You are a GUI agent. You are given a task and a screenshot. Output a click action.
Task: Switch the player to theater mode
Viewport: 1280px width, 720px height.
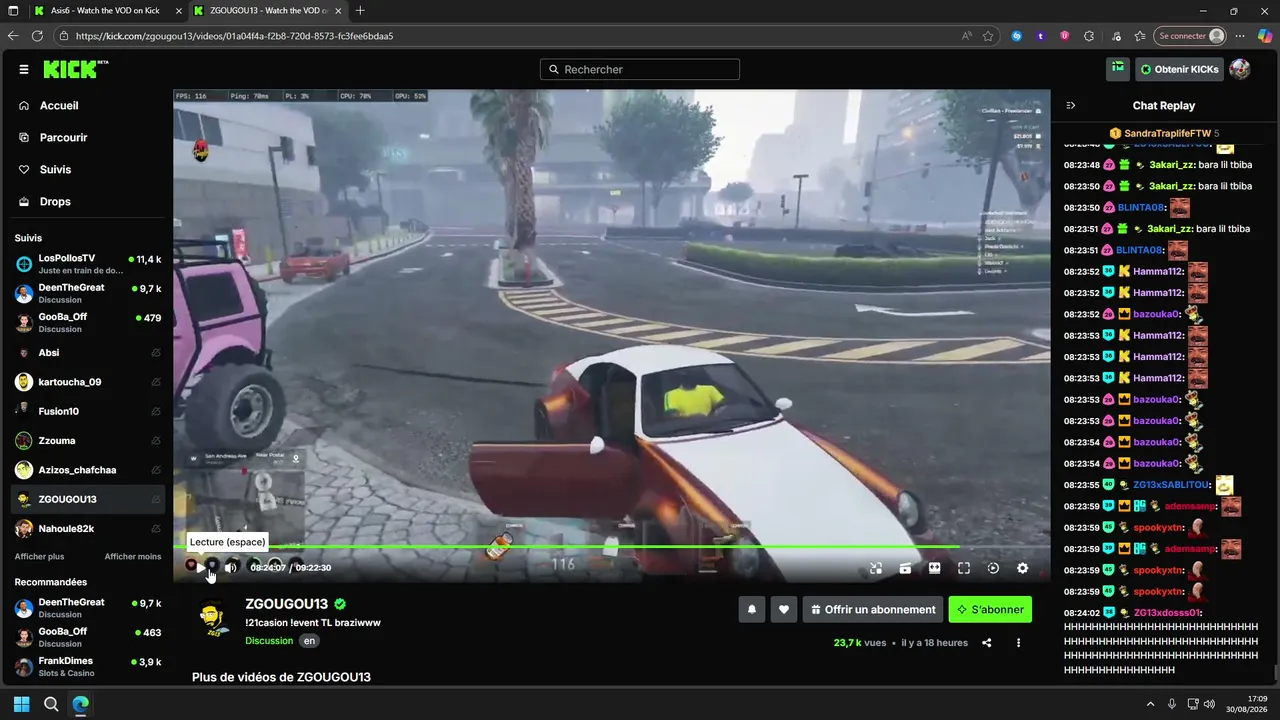click(934, 568)
